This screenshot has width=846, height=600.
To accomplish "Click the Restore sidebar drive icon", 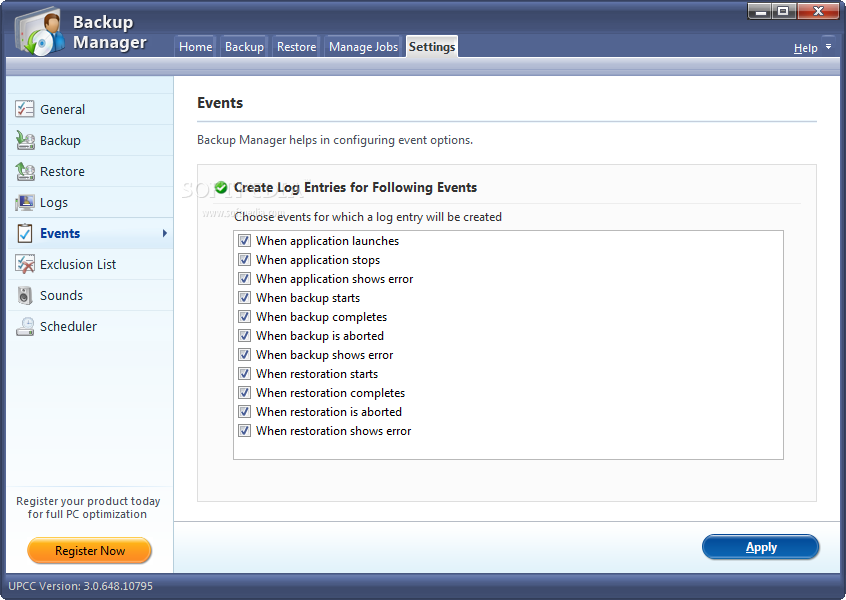I will coord(25,171).
